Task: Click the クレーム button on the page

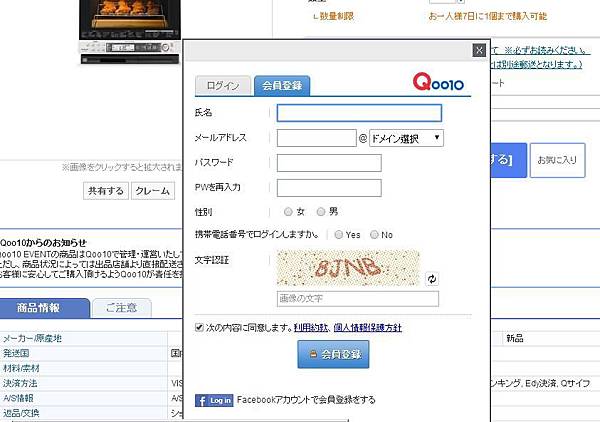Action: pyautogui.click(x=153, y=191)
